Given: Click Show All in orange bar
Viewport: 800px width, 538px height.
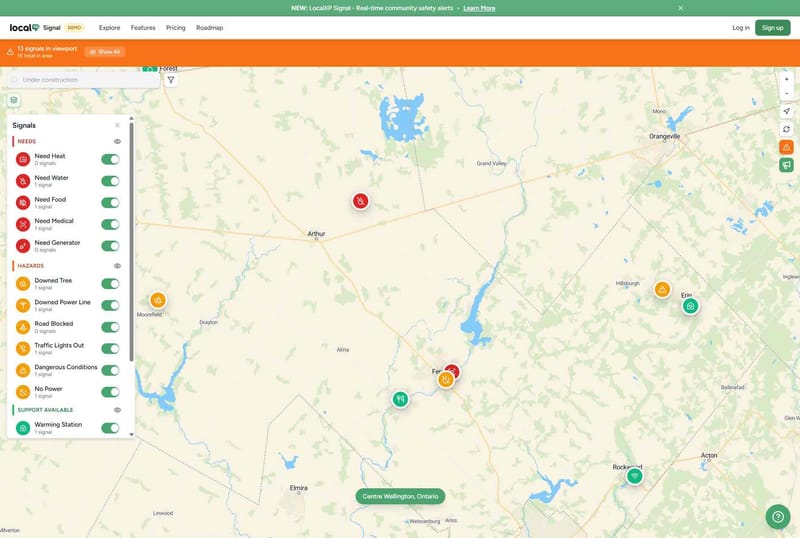Looking at the screenshot, I should tap(105, 52).
